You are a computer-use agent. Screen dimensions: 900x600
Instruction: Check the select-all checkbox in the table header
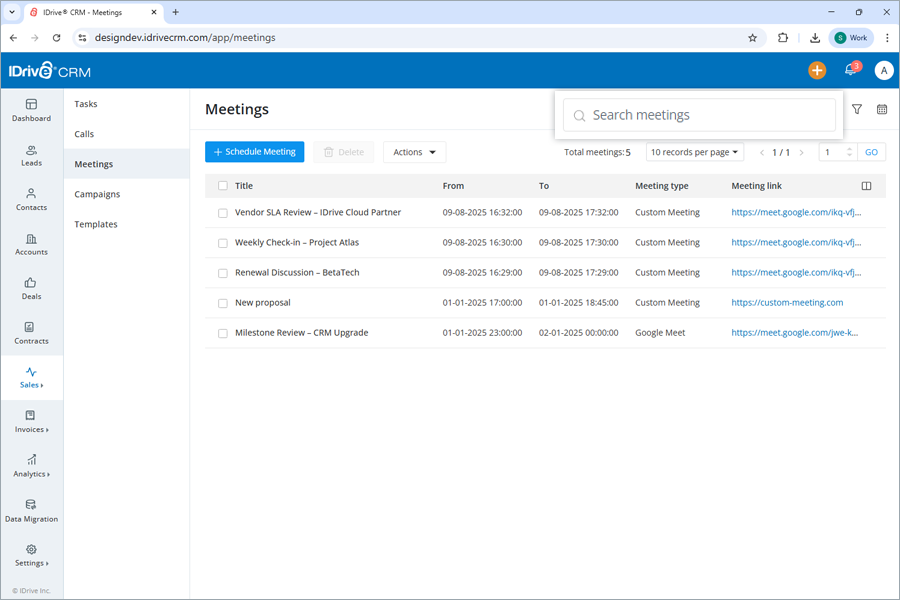click(x=222, y=185)
